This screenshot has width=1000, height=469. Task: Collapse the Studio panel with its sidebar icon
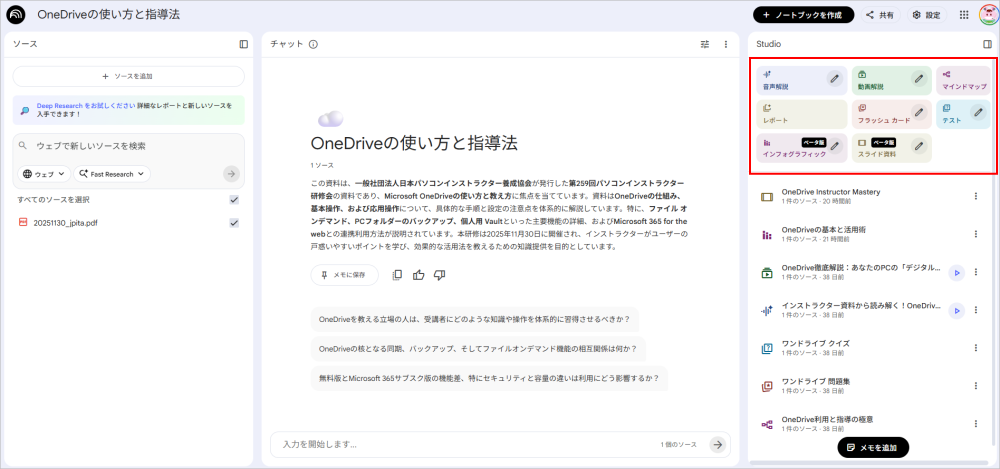point(987,44)
